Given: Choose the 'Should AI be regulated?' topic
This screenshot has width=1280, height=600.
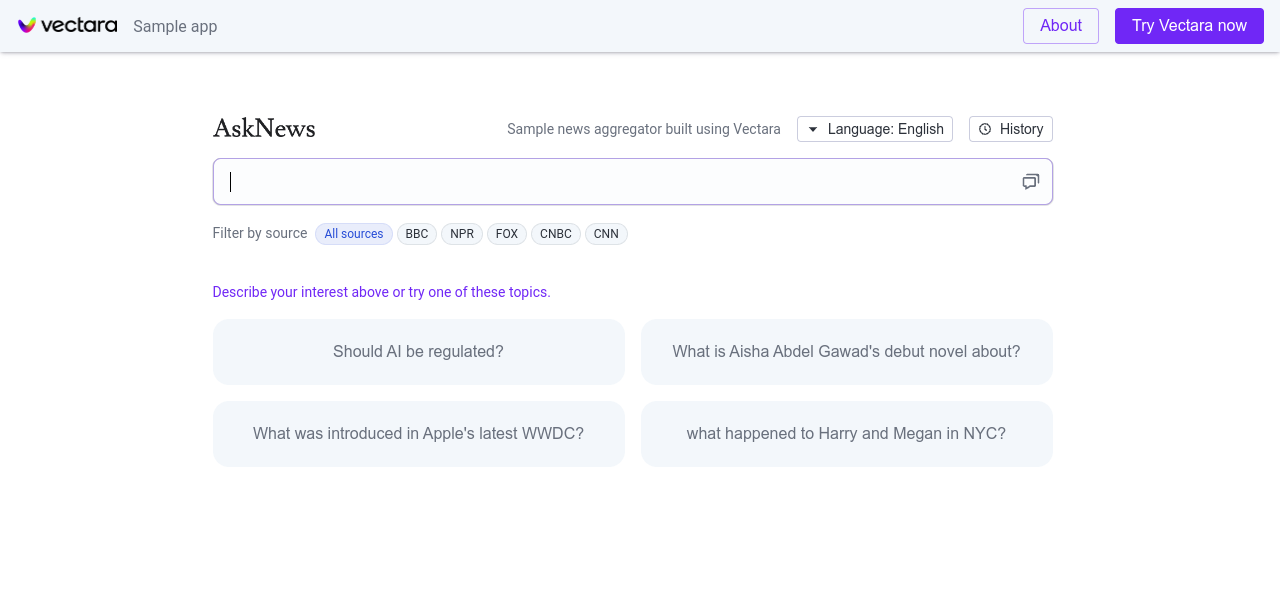Looking at the screenshot, I should pyautogui.click(x=418, y=352).
